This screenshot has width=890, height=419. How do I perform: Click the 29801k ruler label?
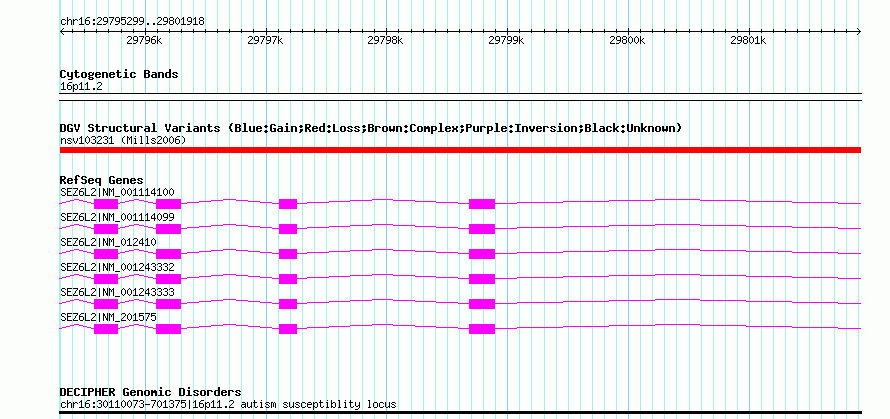coord(748,40)
